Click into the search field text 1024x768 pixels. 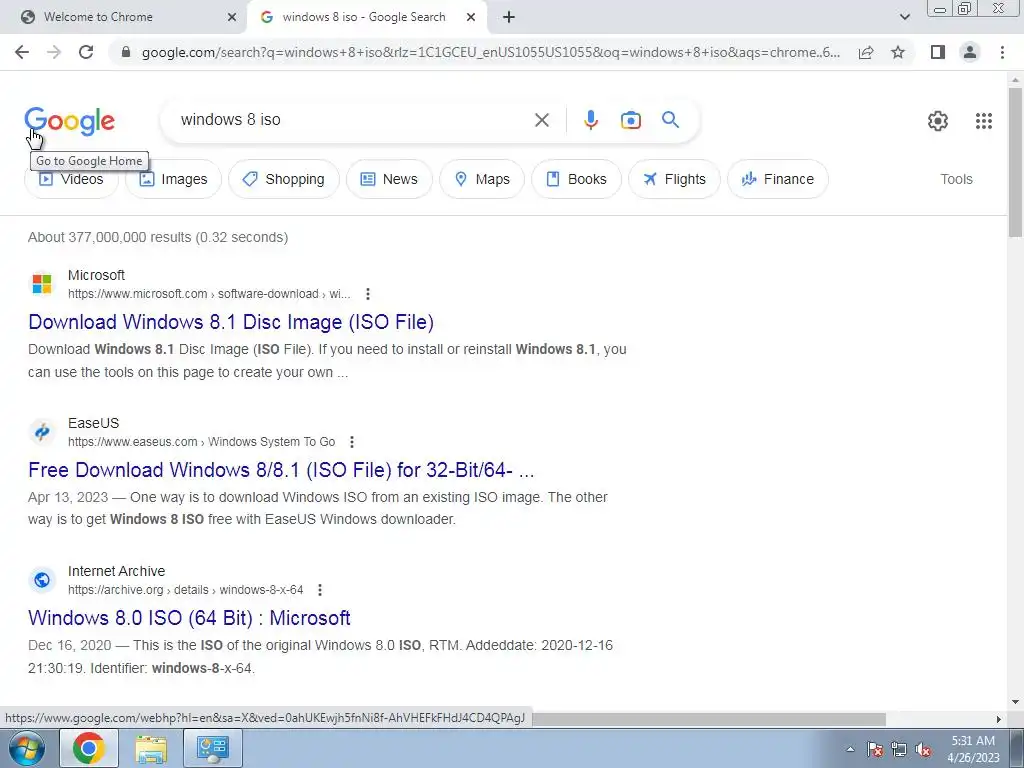(x=231, y=120)
